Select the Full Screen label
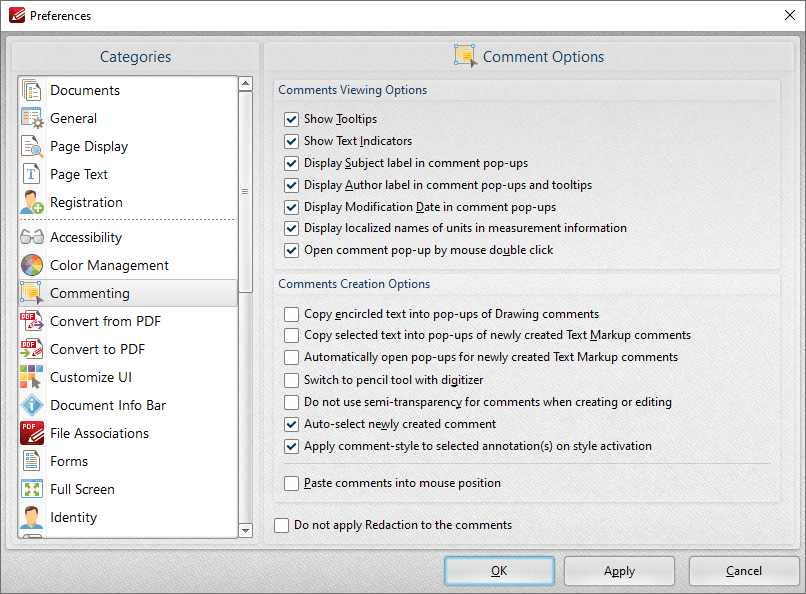Screen dimensions: 806x594 [82, 489]
